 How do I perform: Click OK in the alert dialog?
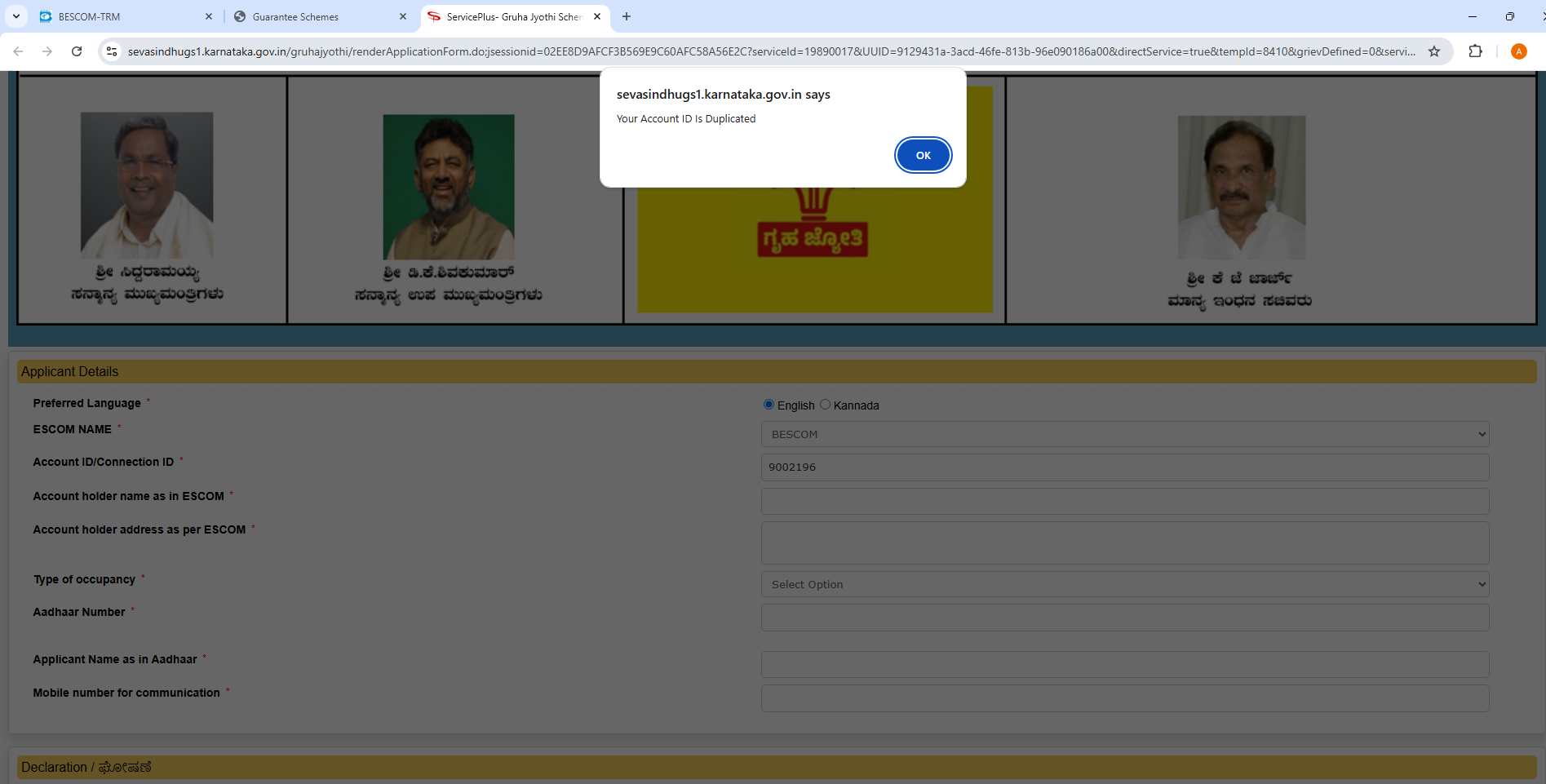[923, 155]
